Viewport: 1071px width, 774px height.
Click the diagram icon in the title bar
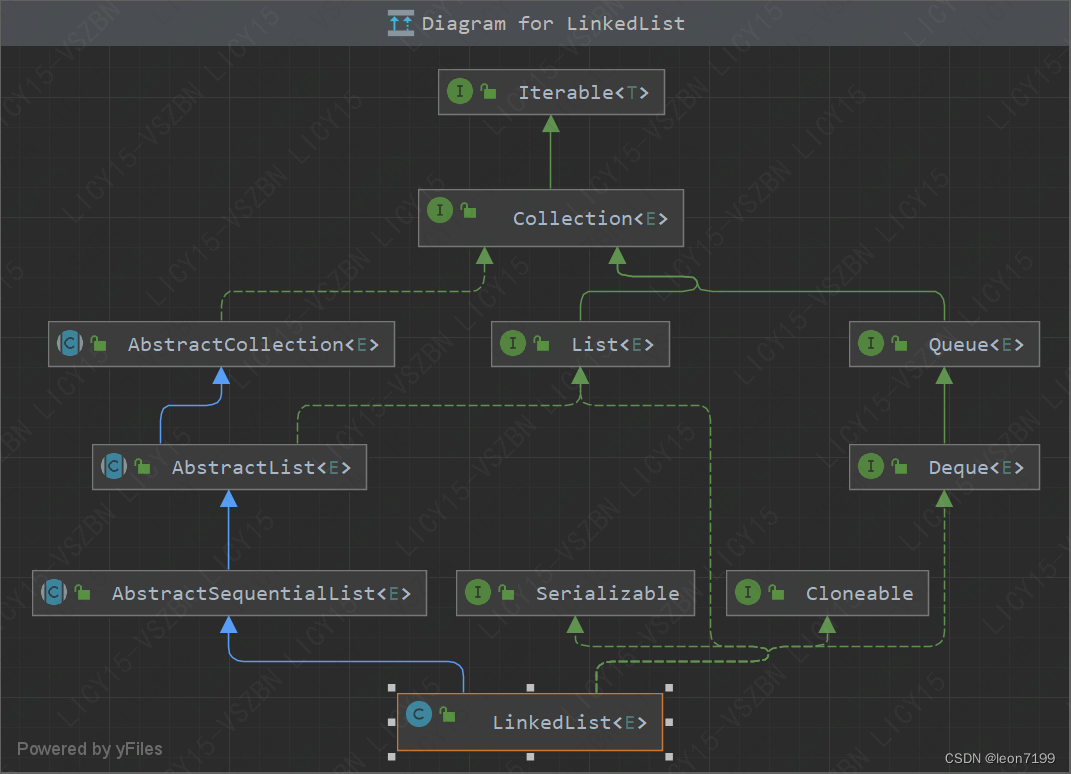click(399, 22)
